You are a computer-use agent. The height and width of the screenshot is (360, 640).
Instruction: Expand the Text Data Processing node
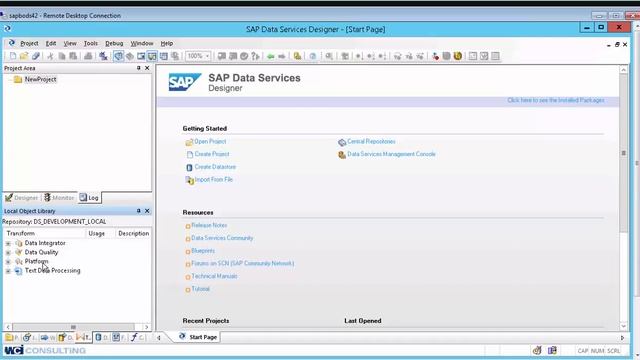pos(8,271)
